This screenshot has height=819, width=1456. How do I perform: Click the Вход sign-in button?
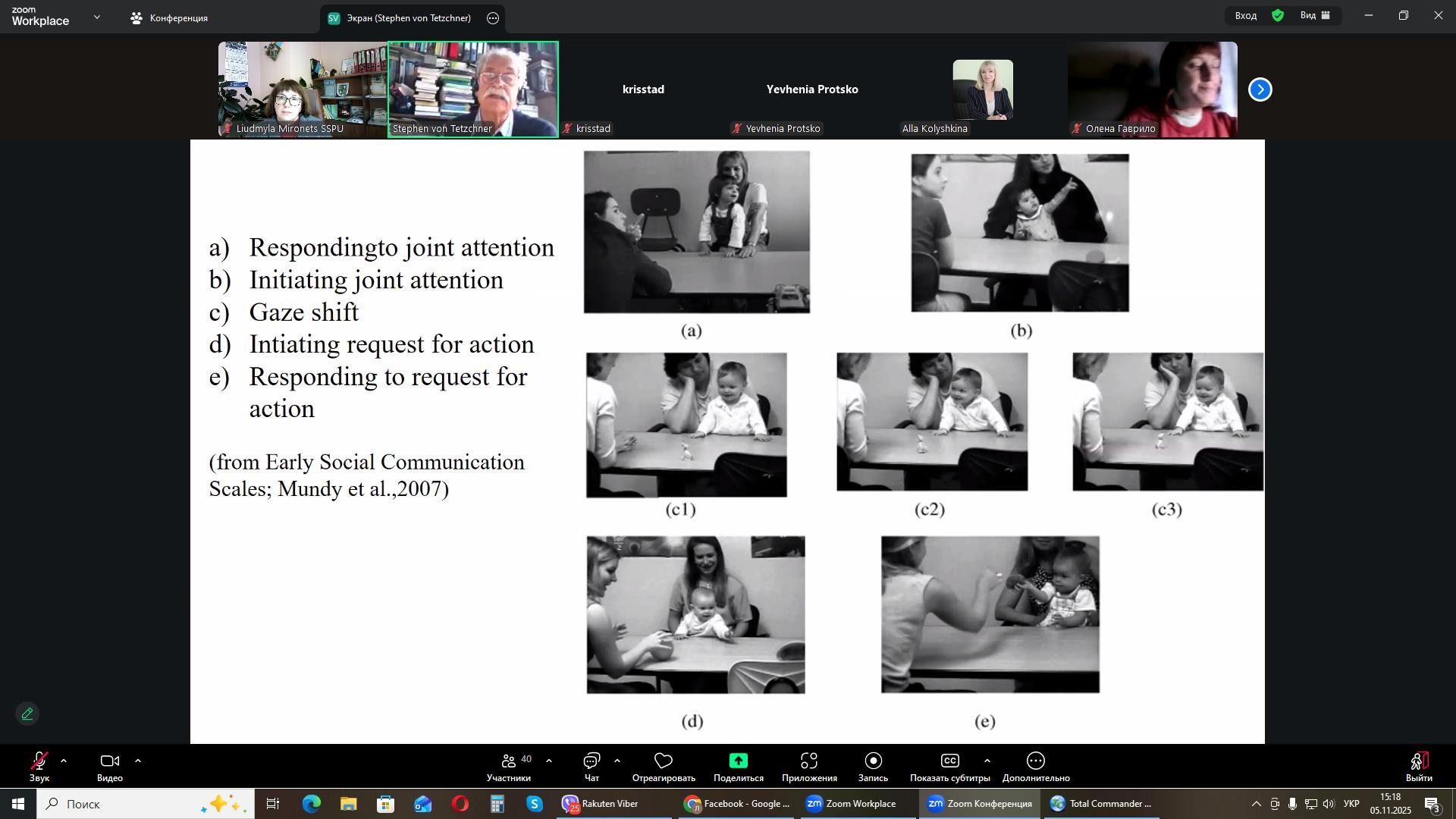tap(1246, 15)
